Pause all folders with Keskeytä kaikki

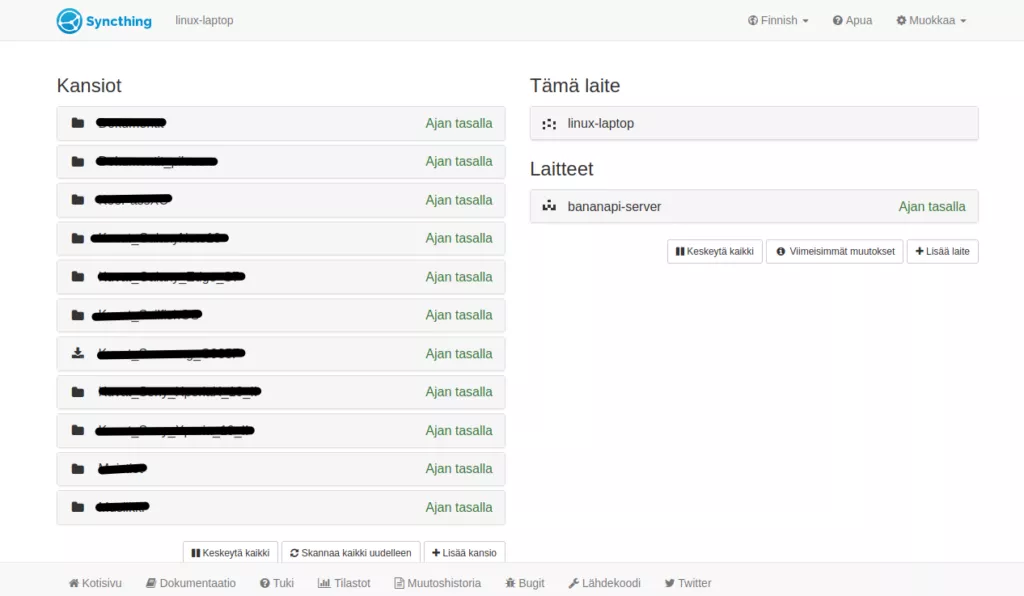230,553
